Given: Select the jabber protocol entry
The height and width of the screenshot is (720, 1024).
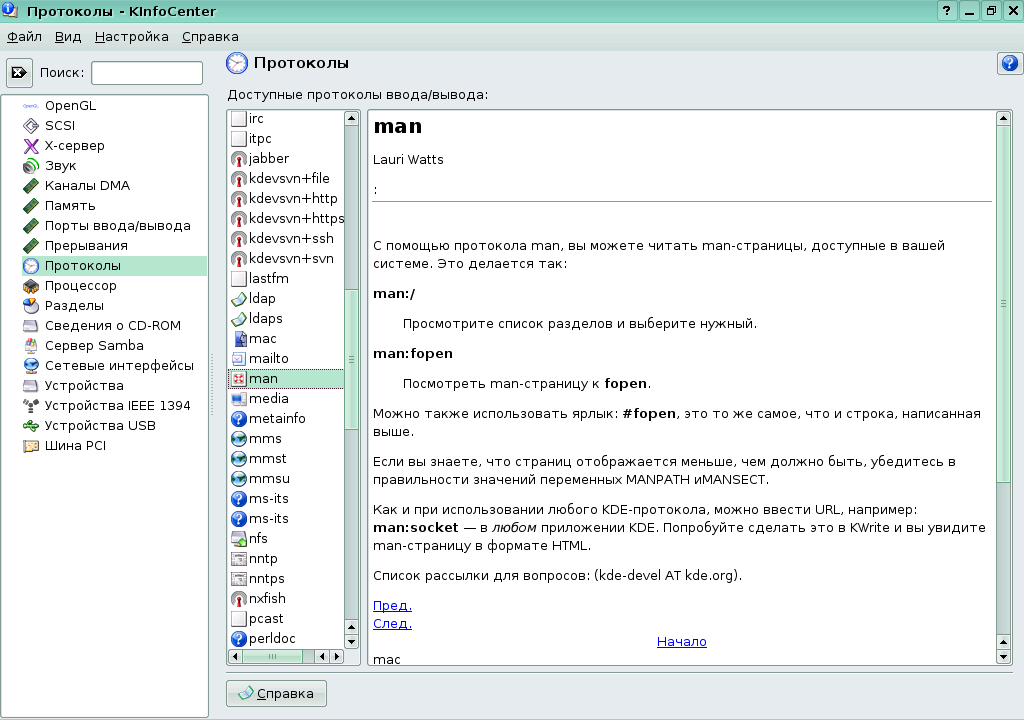Looking at the screenshot, I should tap(267, 158).
